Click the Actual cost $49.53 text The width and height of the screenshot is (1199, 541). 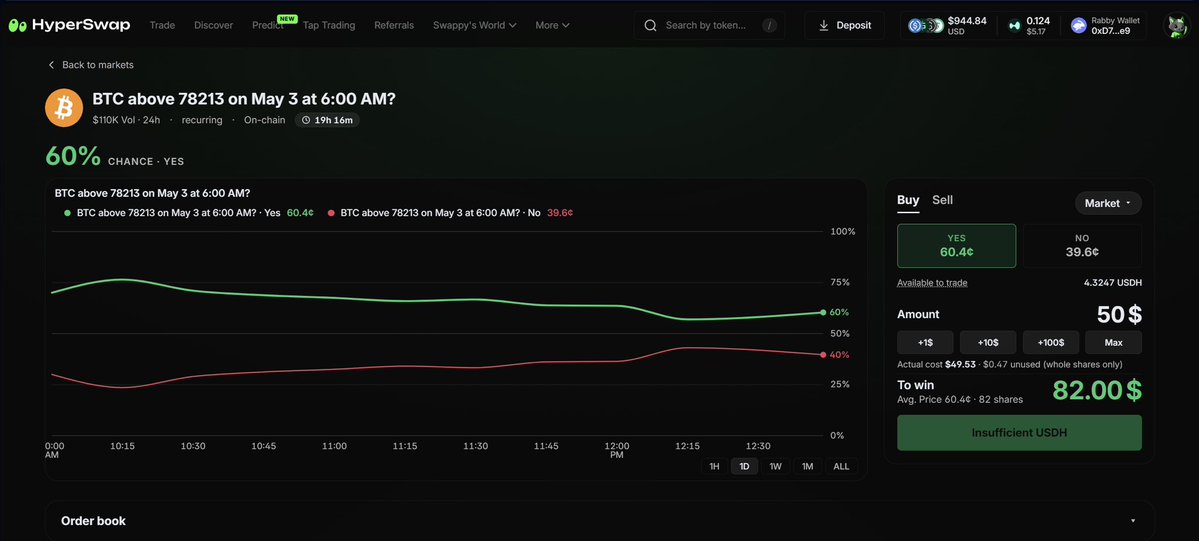click(x=936, y=364)
